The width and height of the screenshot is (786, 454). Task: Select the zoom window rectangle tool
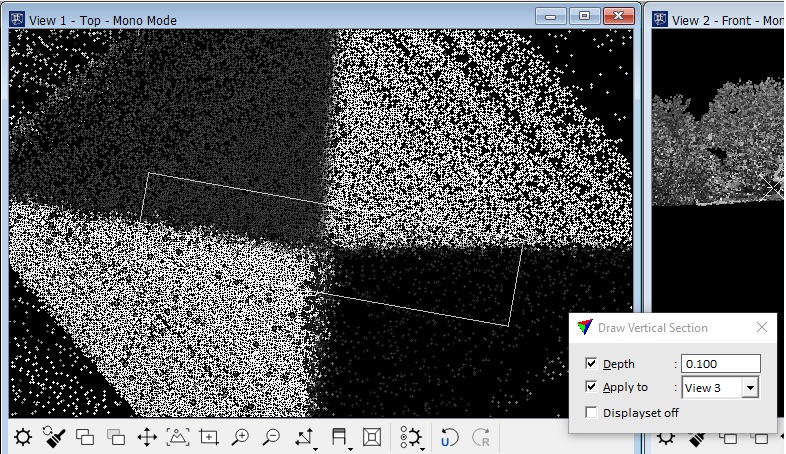coord(209,437)
